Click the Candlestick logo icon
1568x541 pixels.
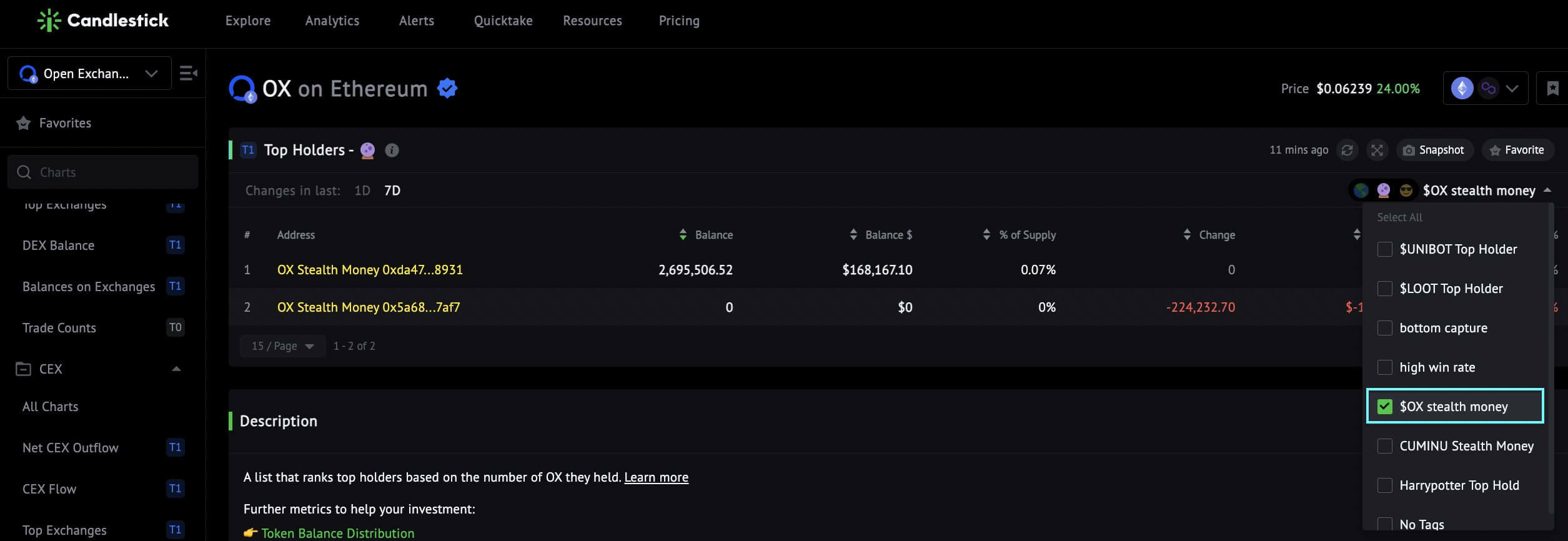49,21
